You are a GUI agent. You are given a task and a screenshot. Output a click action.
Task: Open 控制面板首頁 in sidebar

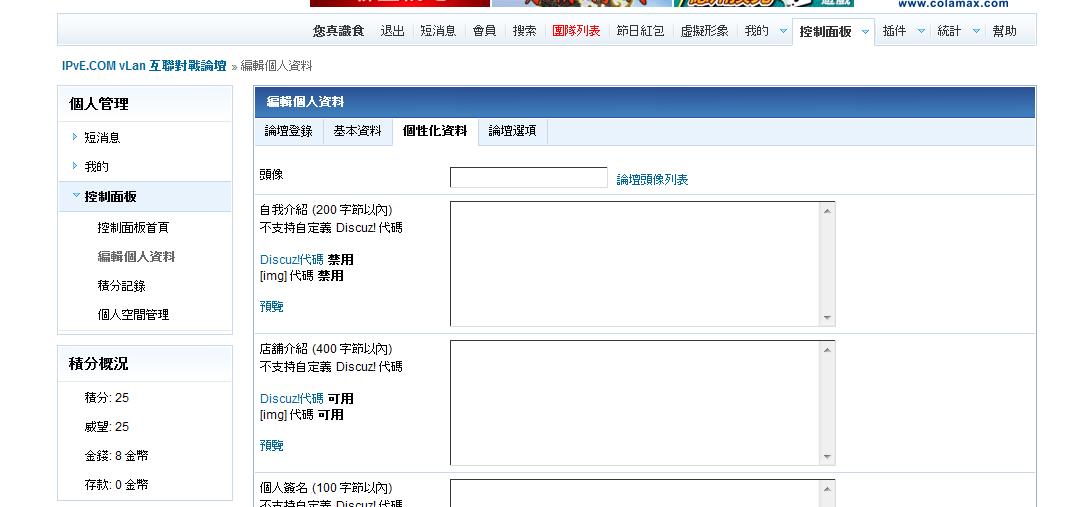[x=133, y=228]
